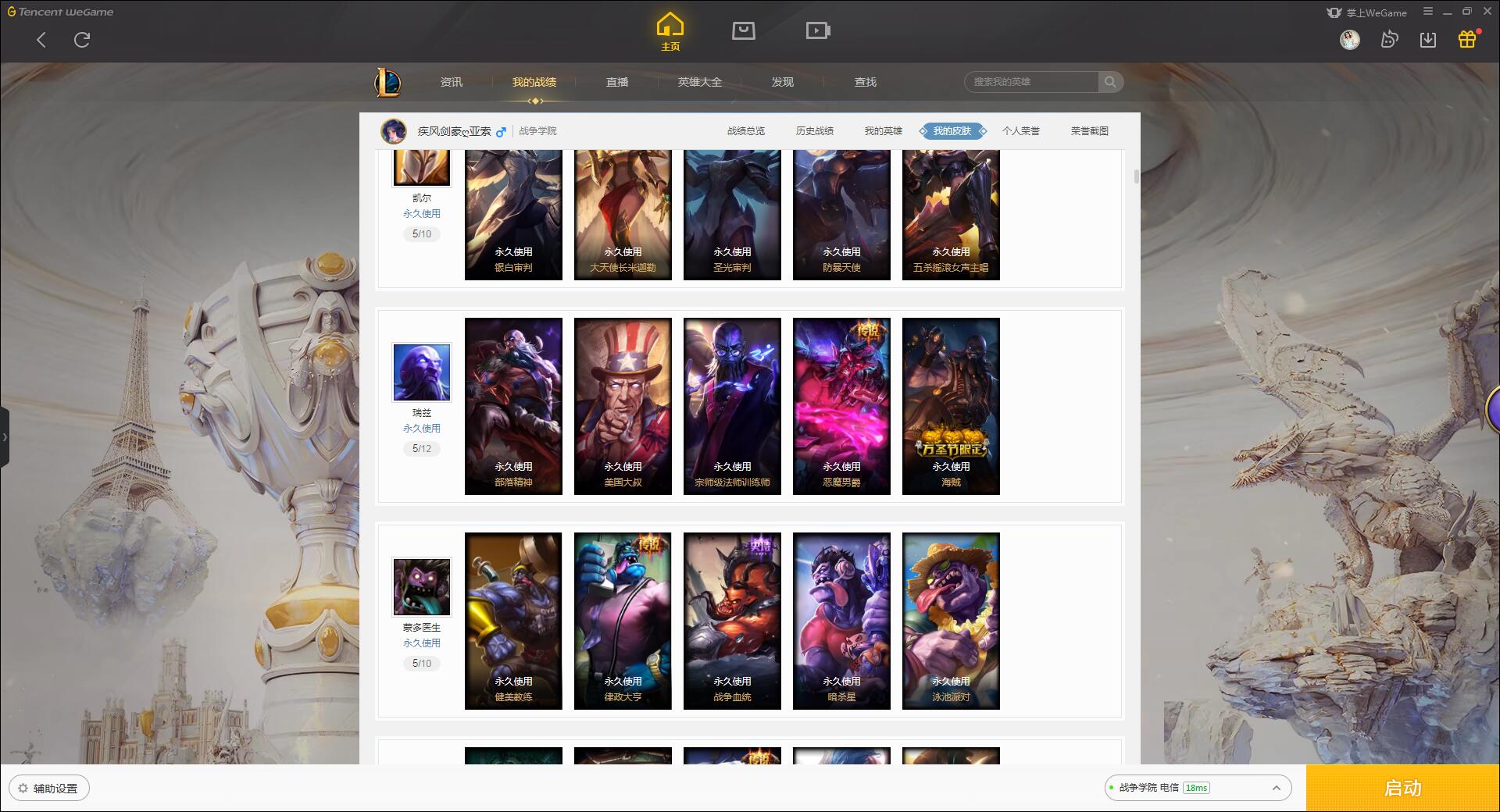Focus the hero search input field
This screenshot has width=1500, height=812.
[x=1032, y=82]
